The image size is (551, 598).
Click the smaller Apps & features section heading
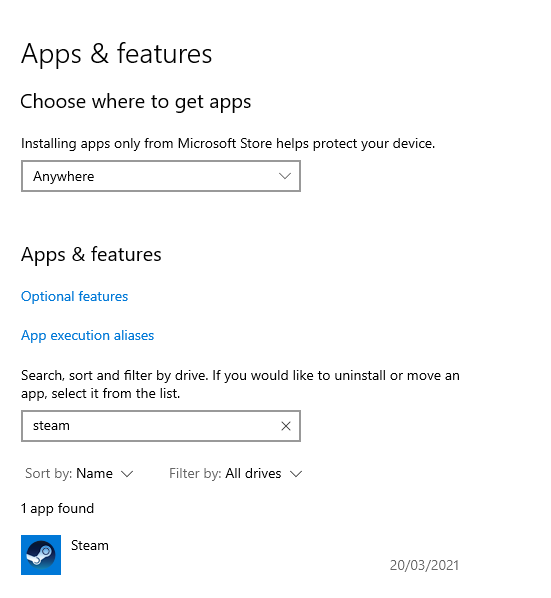tap(91, 254)
